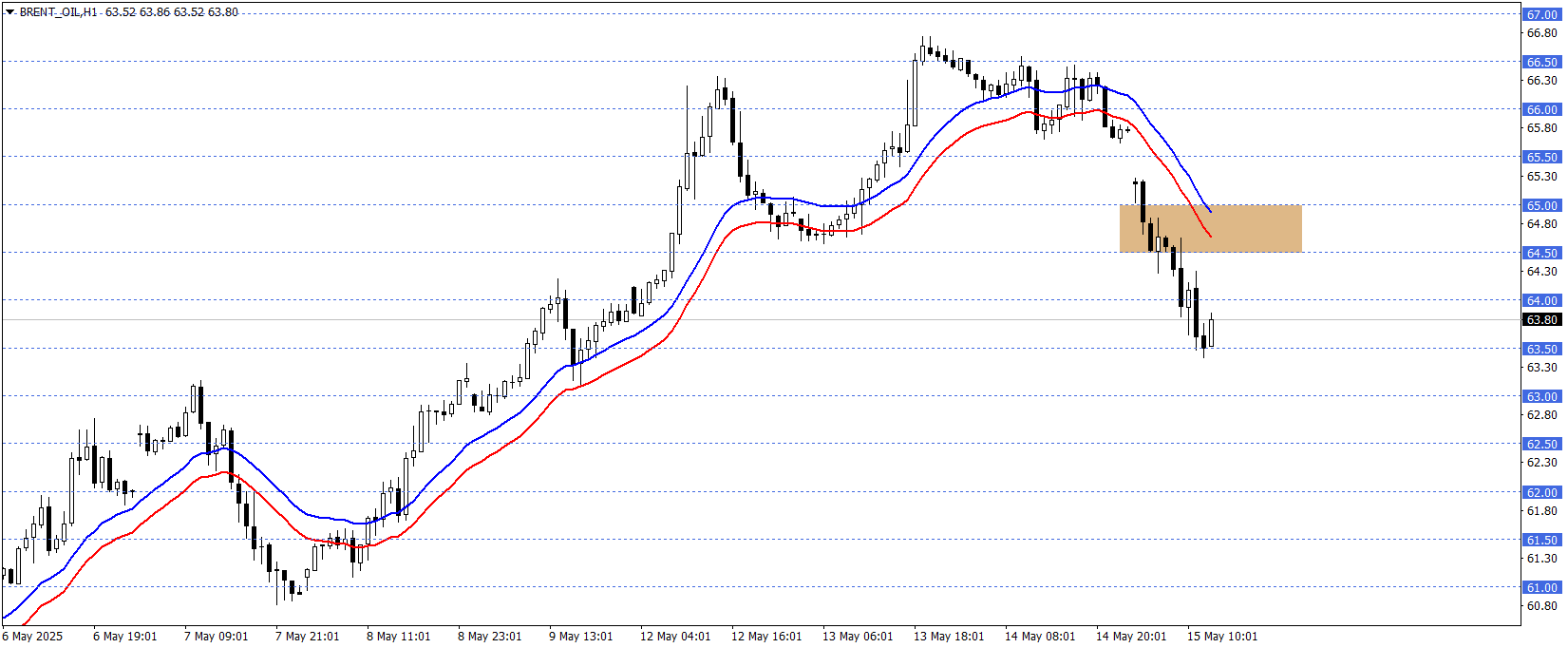Click the 60.80 price scale value

click(x=1541, y=606)
